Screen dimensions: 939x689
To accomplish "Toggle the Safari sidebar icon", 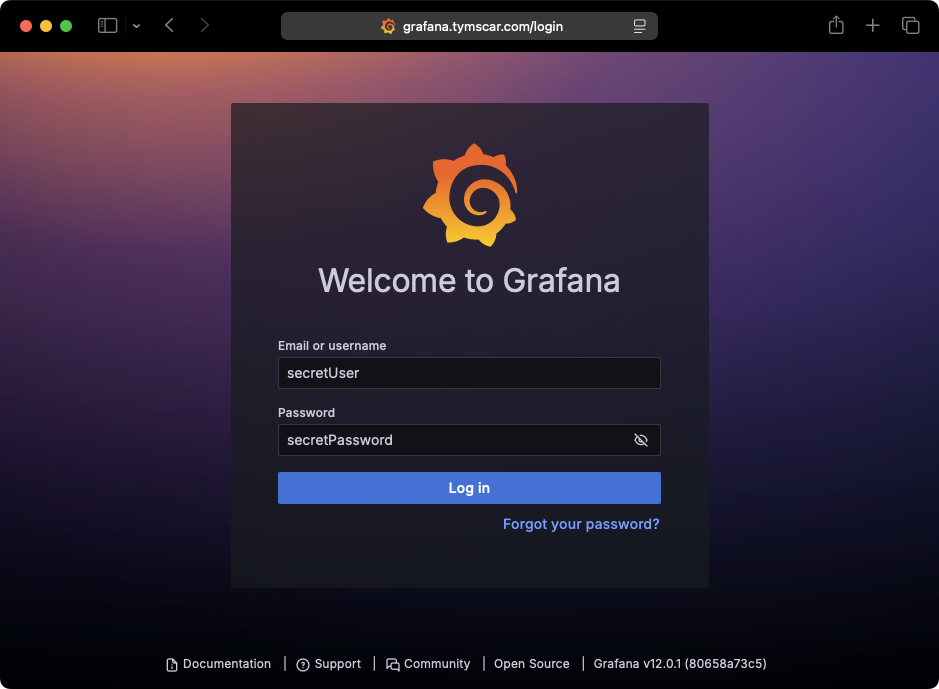I will pos(107,26).
